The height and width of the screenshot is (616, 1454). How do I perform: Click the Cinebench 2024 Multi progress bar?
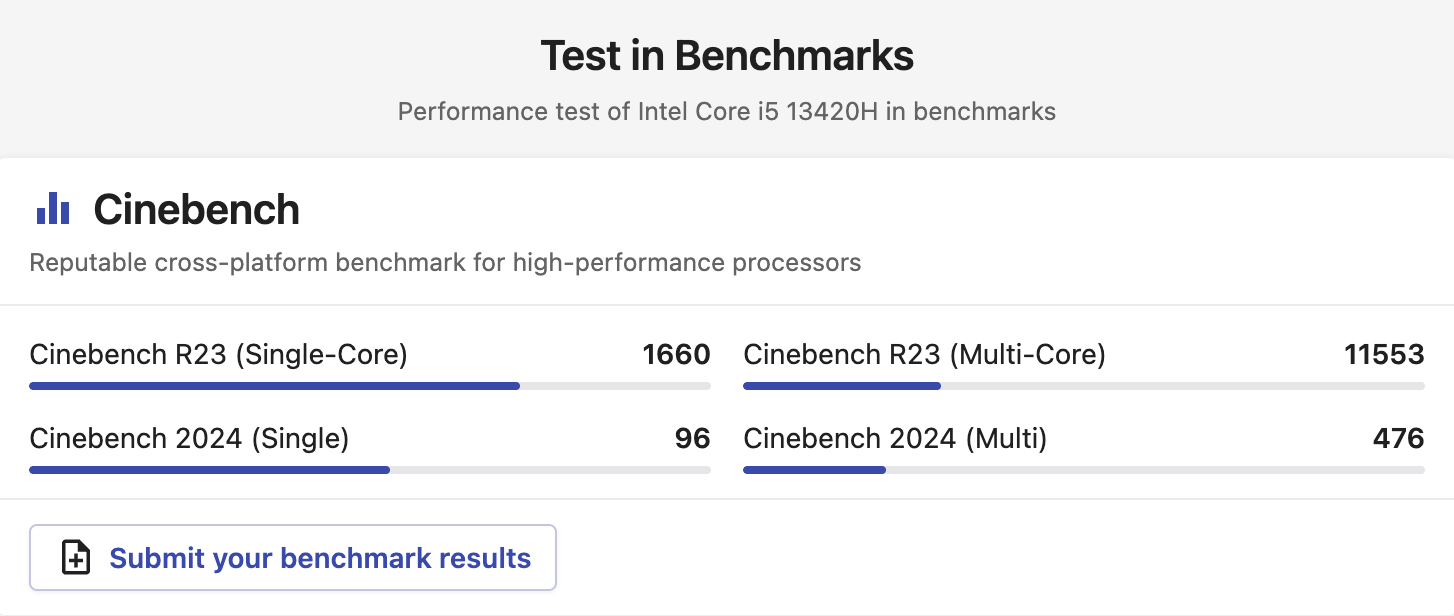pyautogui.click(x=1084, y=470)
